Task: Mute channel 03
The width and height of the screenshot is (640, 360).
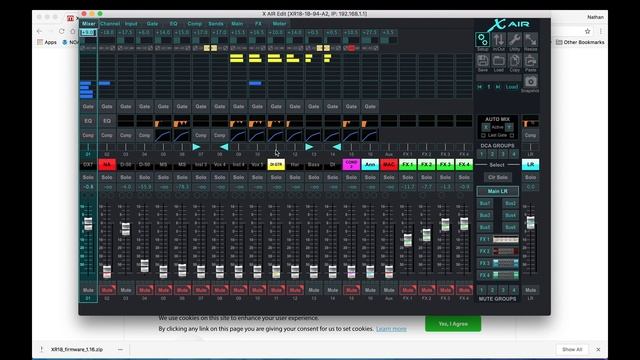Action: (126, 290)
